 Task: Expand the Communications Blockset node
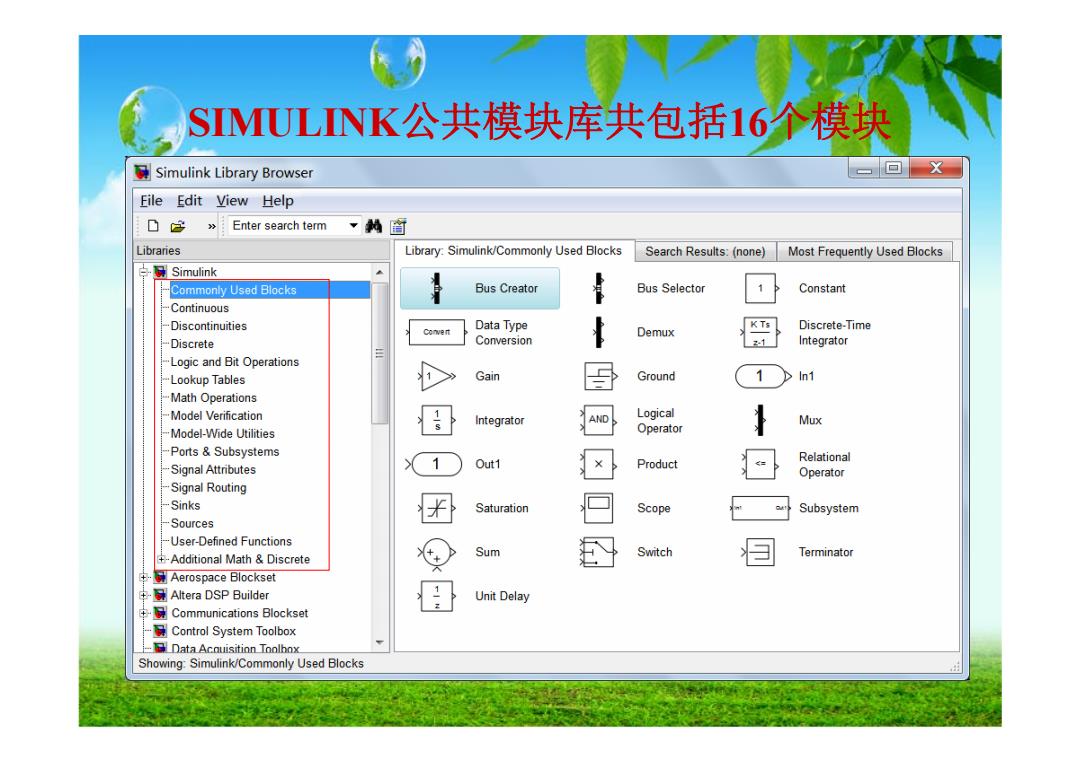point(144,613)
